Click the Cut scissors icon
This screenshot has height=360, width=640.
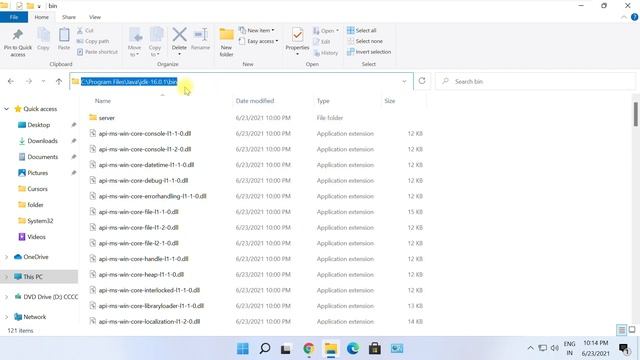pyautogui.click(x=80, y=31)
